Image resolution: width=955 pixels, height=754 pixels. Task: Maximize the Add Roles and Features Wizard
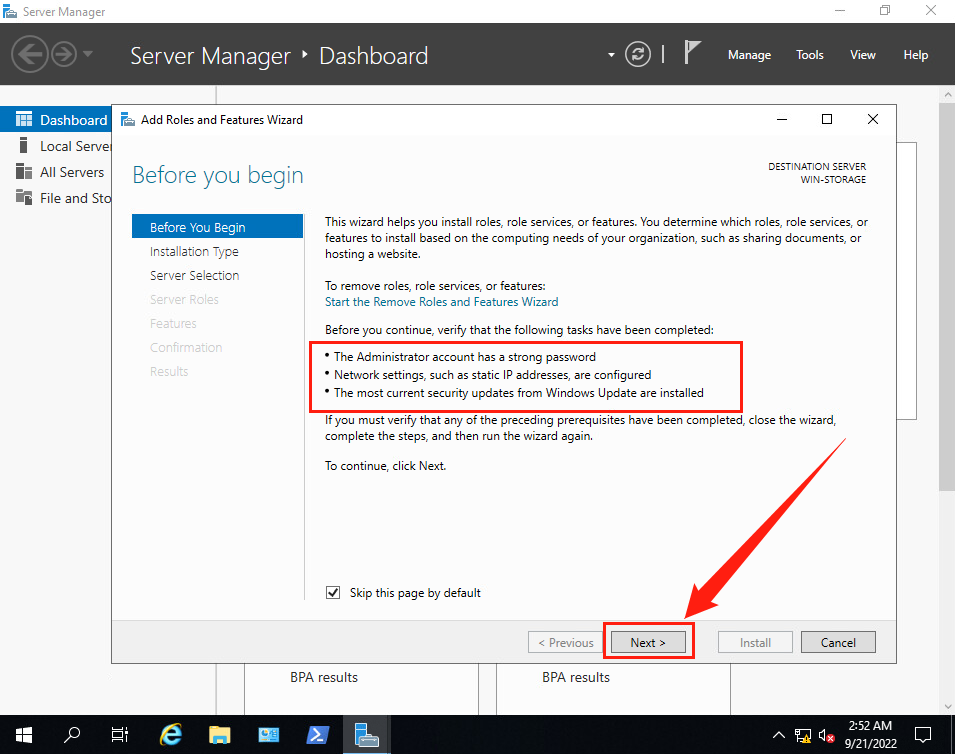[x=826, y=119]
